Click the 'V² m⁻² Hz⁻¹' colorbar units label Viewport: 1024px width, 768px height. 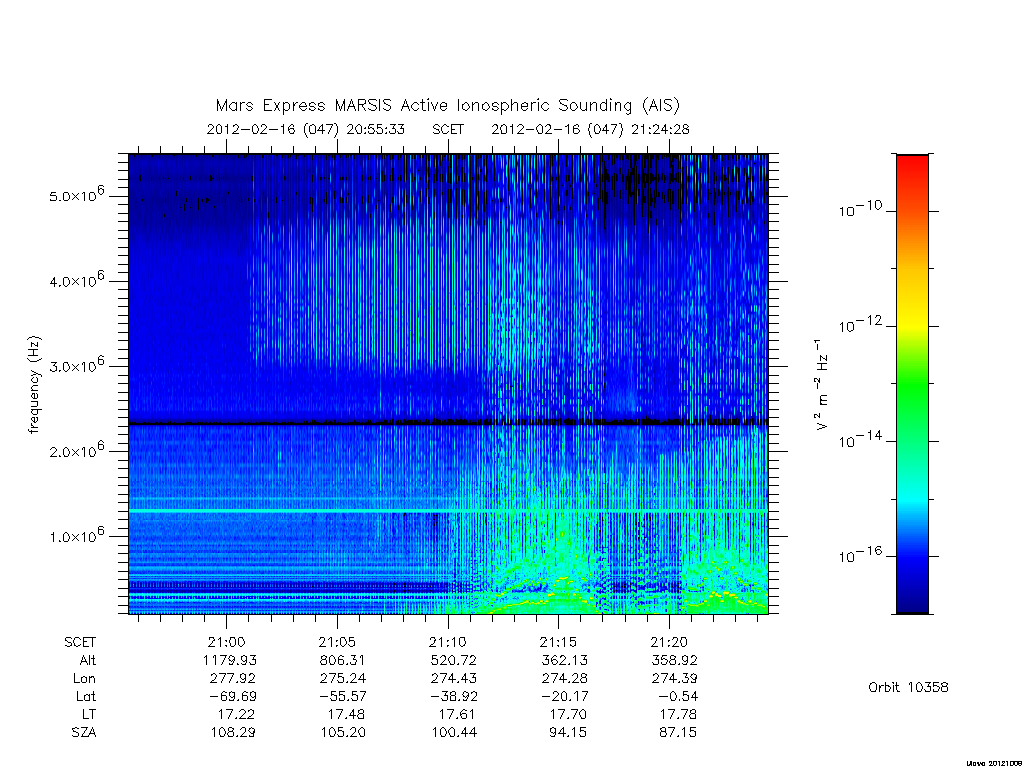coord(822,384)
